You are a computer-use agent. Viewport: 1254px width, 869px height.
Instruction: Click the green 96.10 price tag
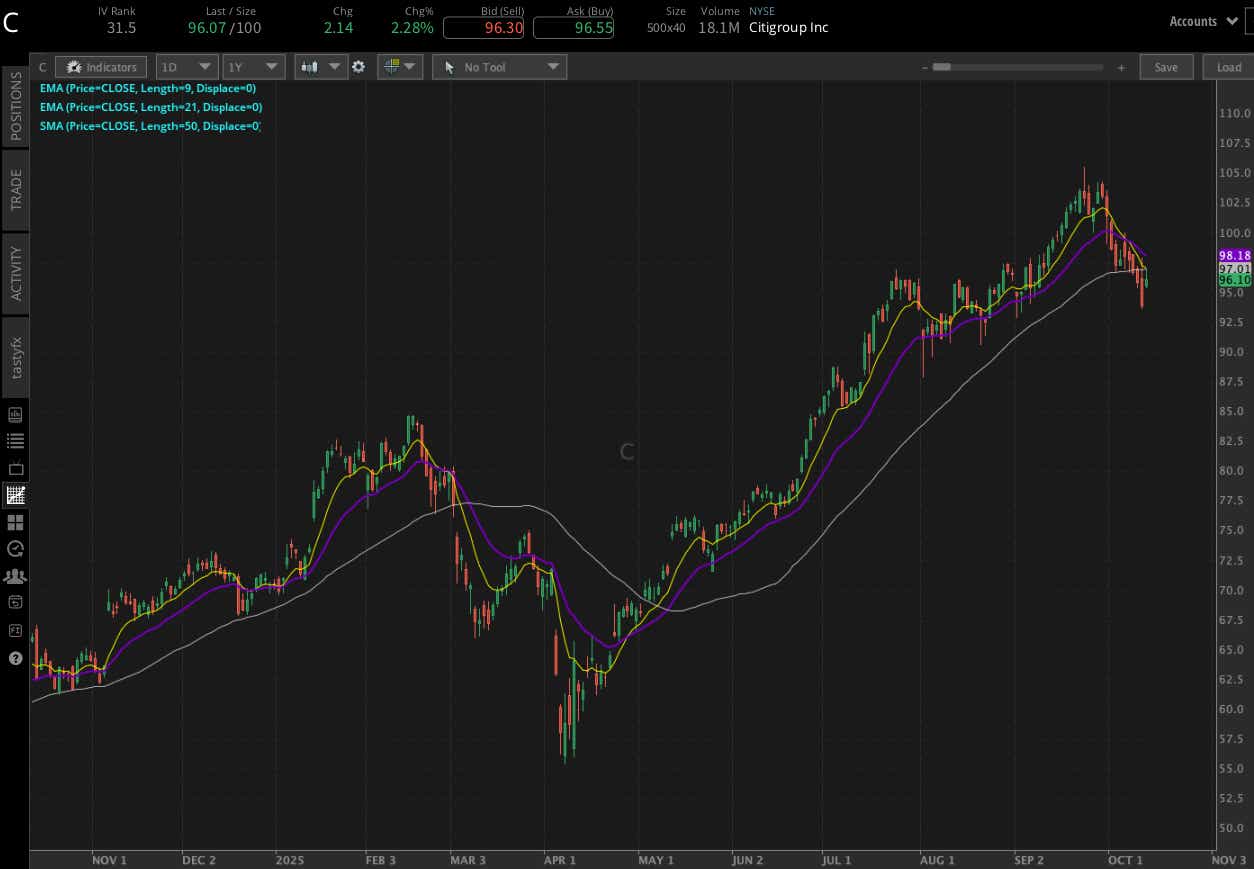tap(1235, 281)
